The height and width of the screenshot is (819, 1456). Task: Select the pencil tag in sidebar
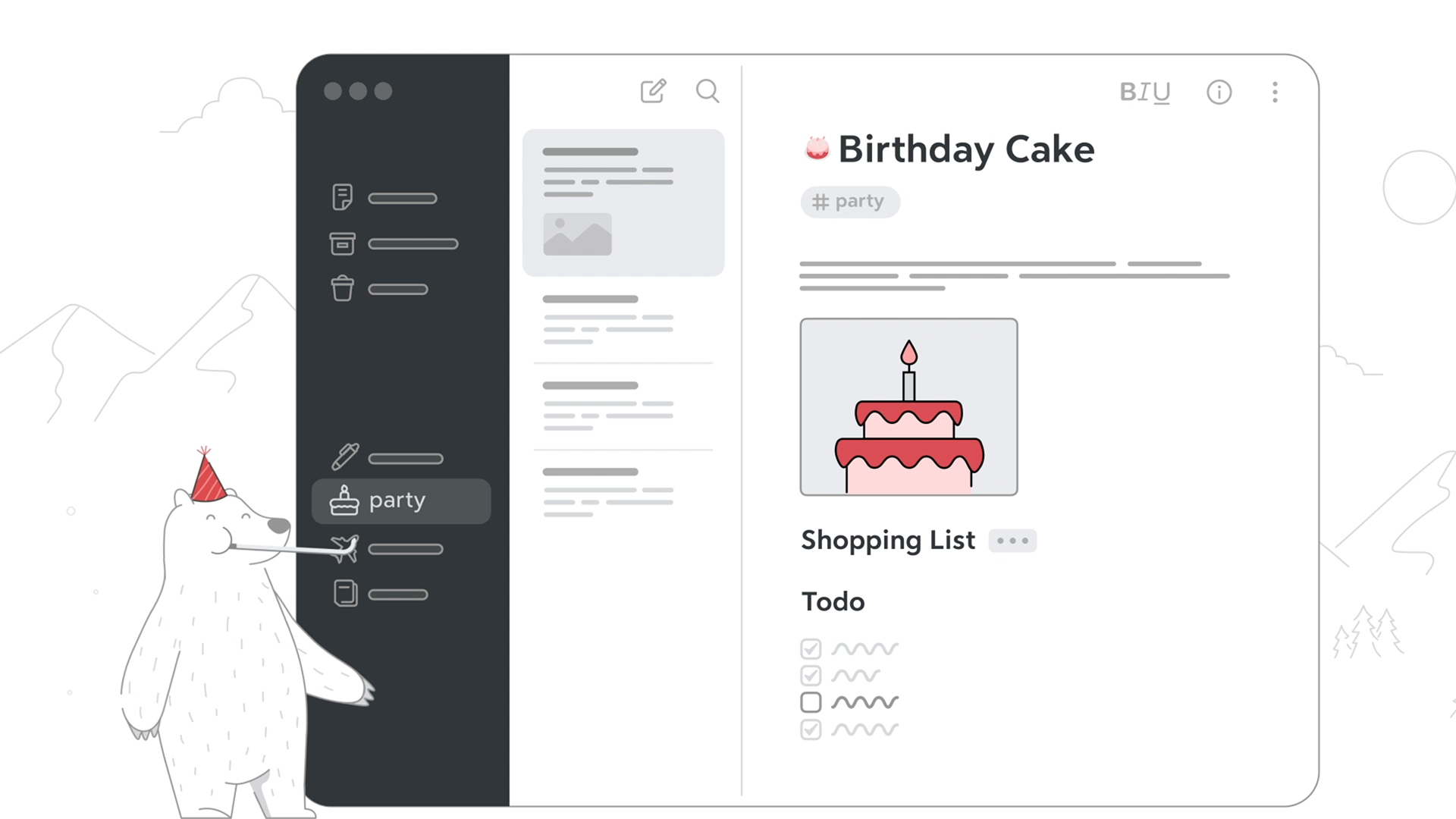pos(346,457)
